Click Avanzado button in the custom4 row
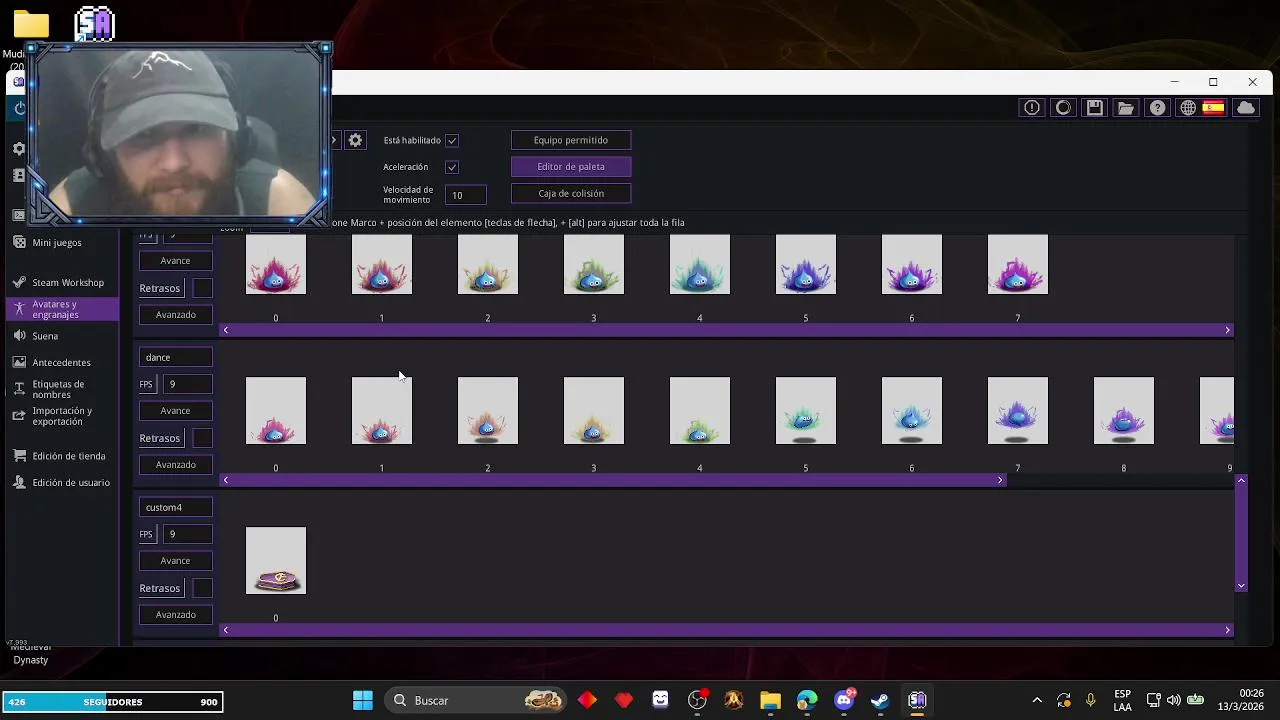Image resolution: width=1280 pixels, height=720 pixels. pos(175,614)
